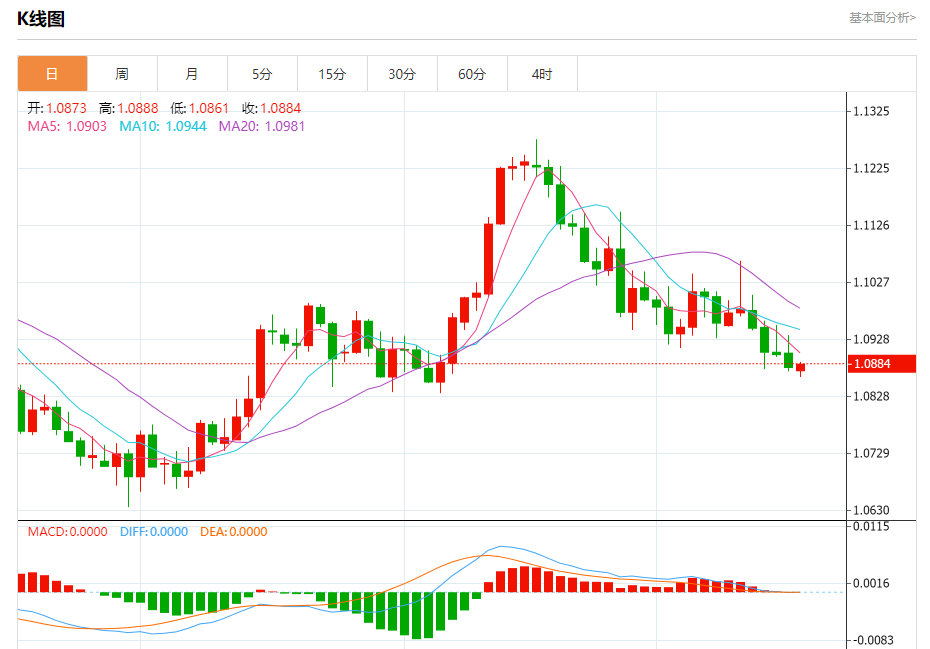Viewport: 930px width, 649px height.
Task: Click the MA20: 1.0981 legend
Action: [262, 126]
